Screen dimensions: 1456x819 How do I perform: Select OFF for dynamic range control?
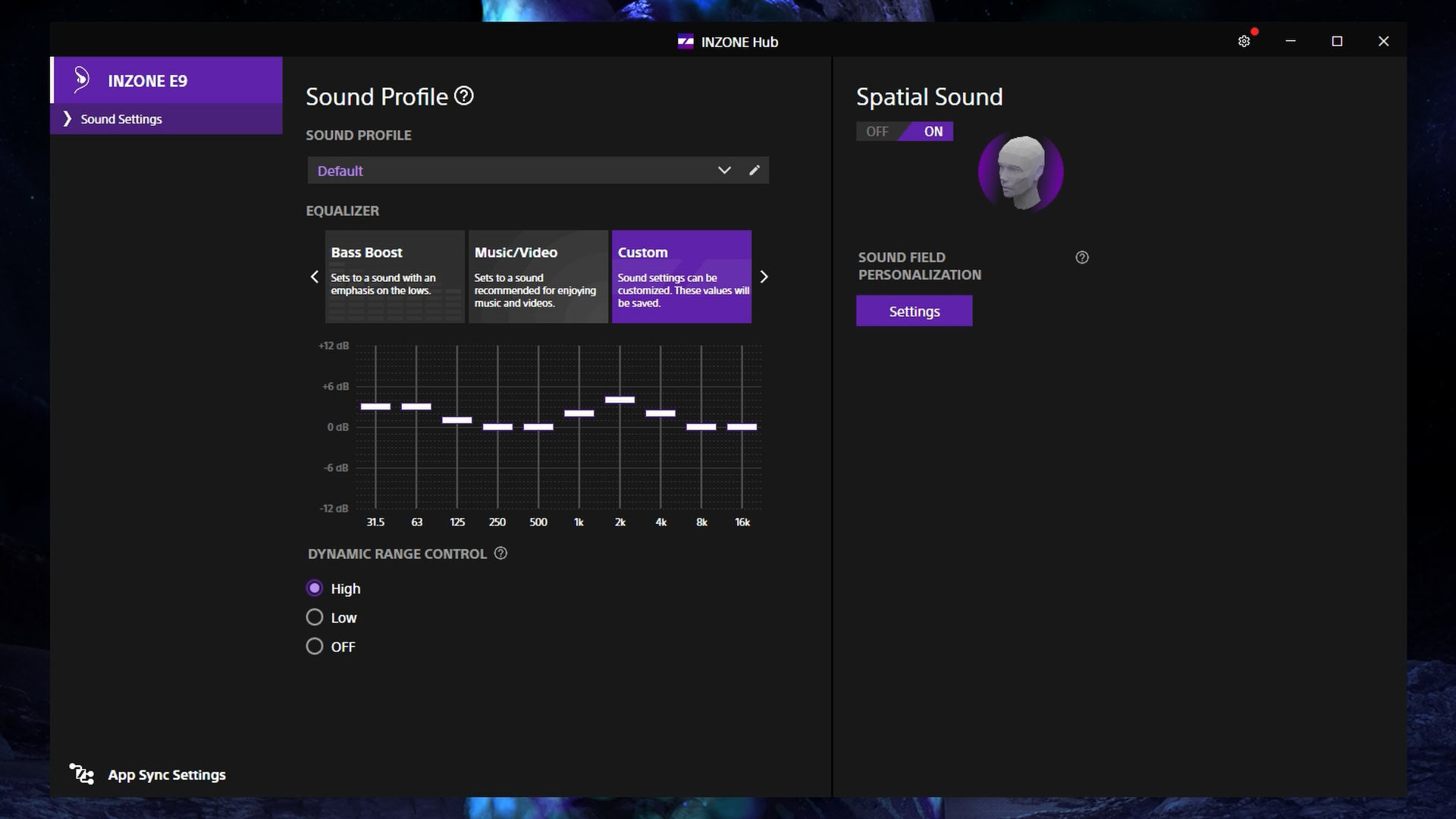[x=315, y=646]
